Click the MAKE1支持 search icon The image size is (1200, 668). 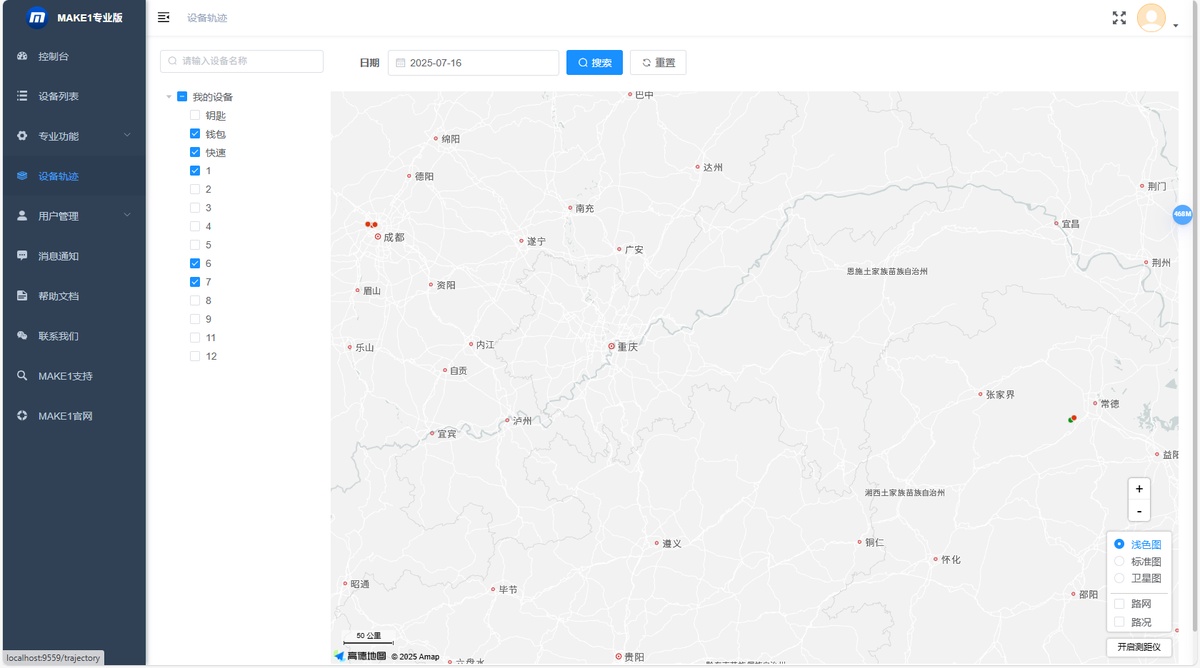22,376
